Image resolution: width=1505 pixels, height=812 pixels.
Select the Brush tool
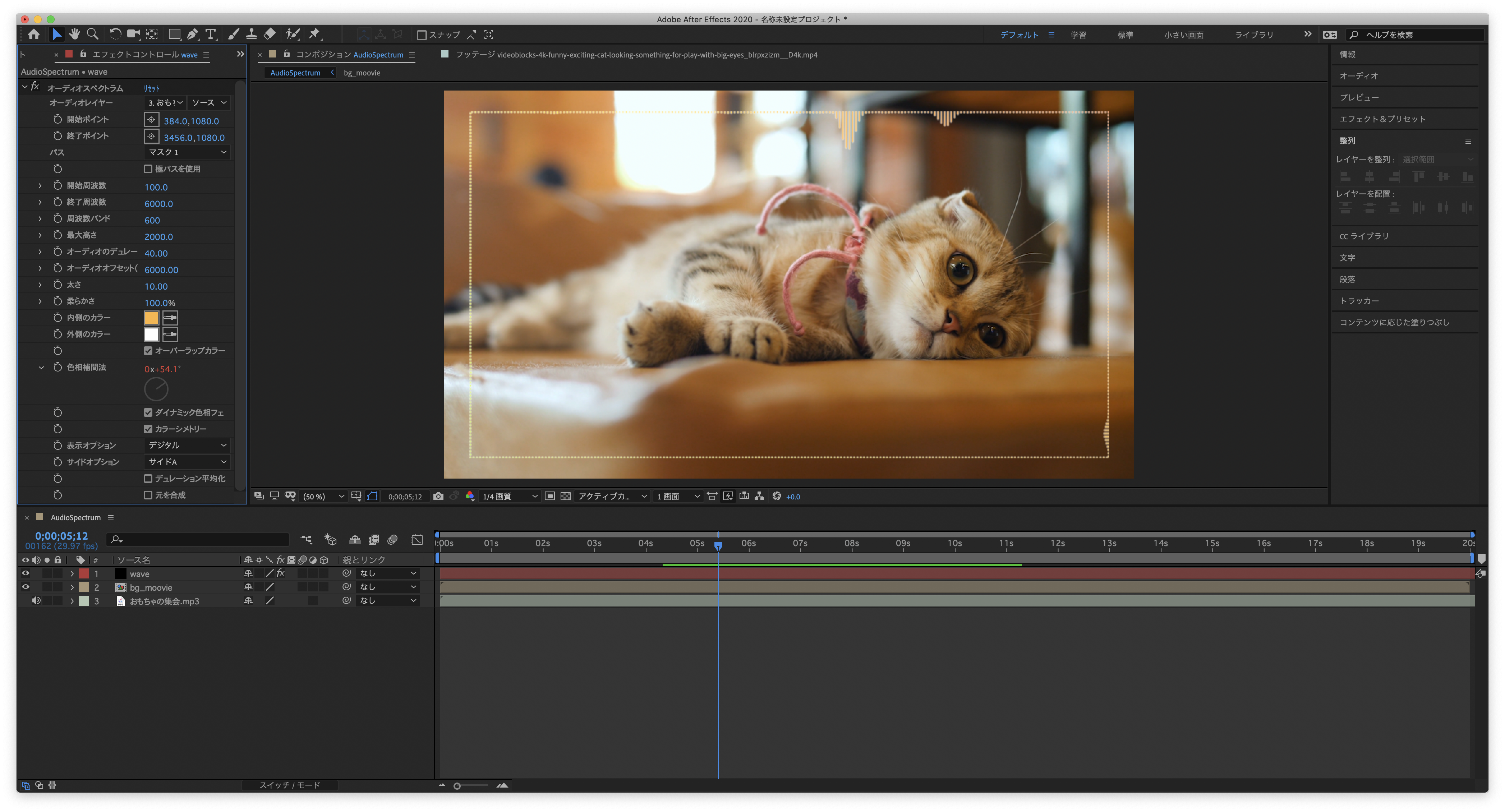(x=233, y=34)
